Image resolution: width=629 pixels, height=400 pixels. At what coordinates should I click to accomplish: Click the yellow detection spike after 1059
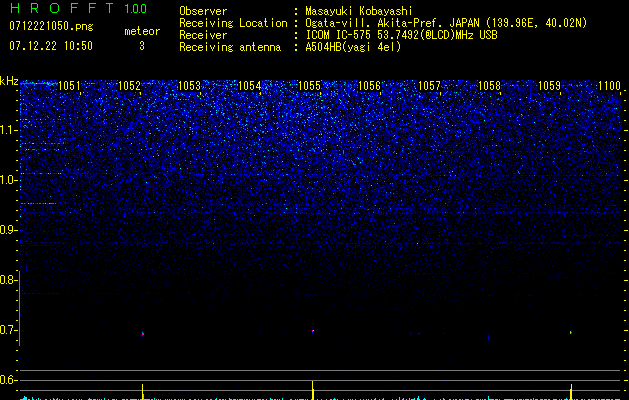pyautogui.click(x=571, y=391)
